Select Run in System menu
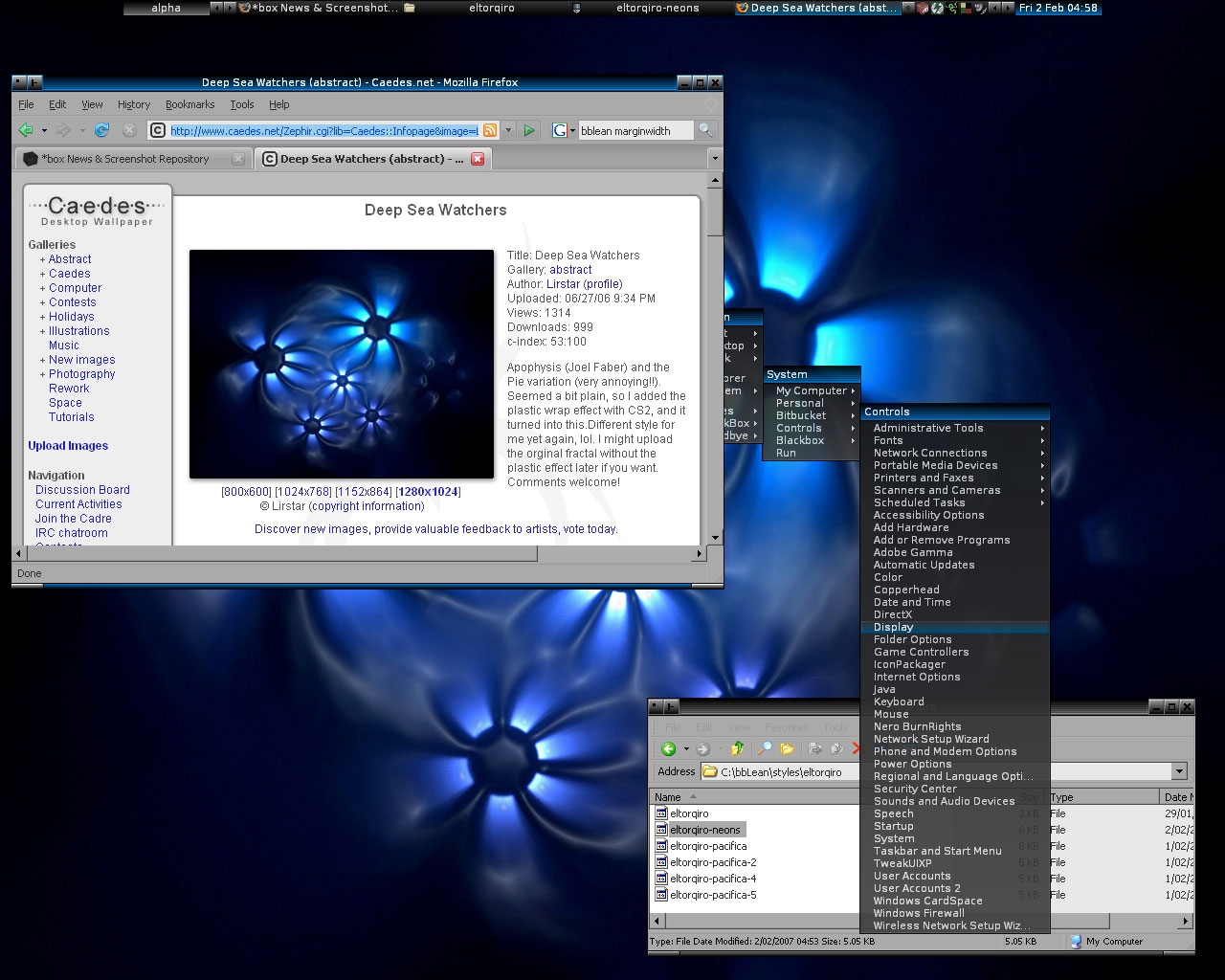1225x980 pixels. 812,453
